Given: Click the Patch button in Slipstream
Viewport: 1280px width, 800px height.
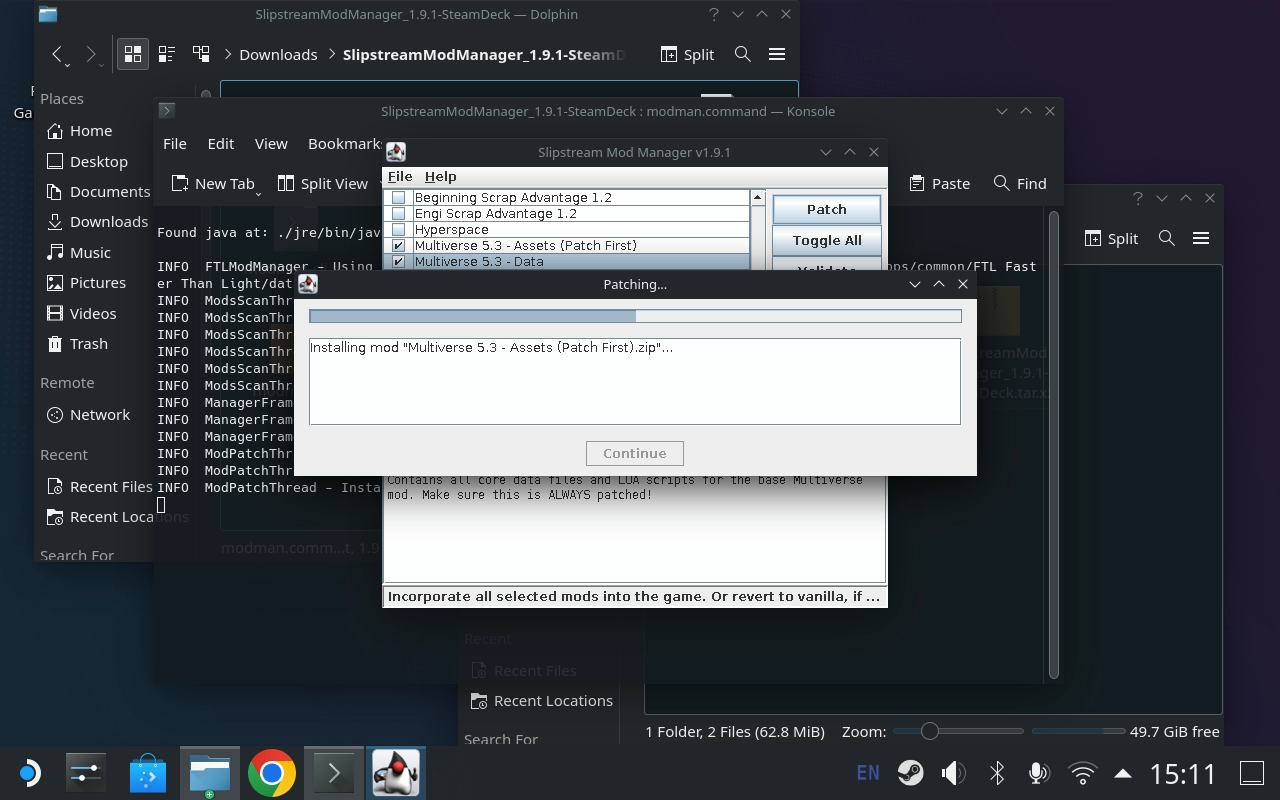Looking at the screenshot, I should coord(826,209).
